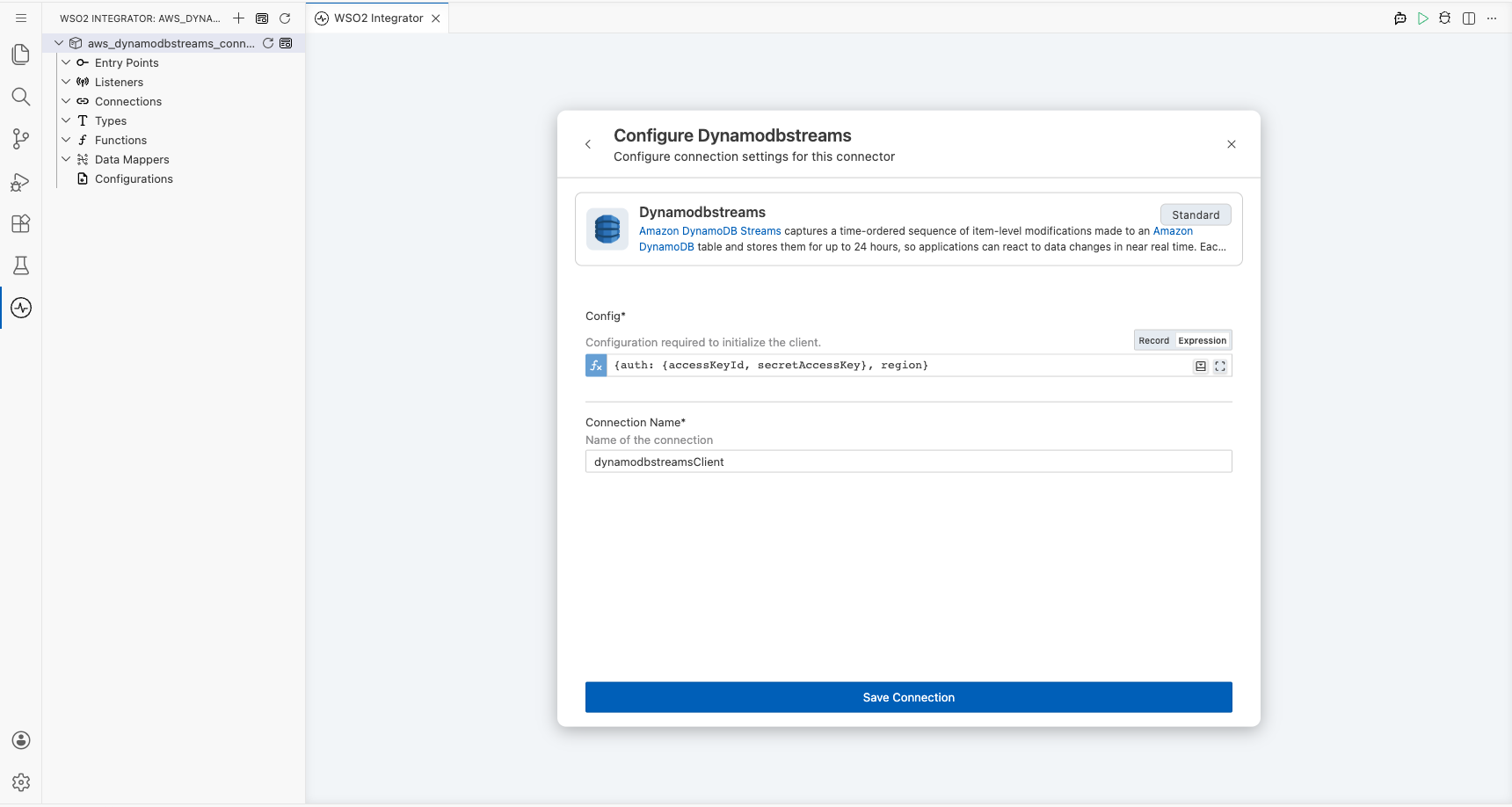Open Source Control view icon
This screenshot has width=1512, height=807.
click(21, 139)
